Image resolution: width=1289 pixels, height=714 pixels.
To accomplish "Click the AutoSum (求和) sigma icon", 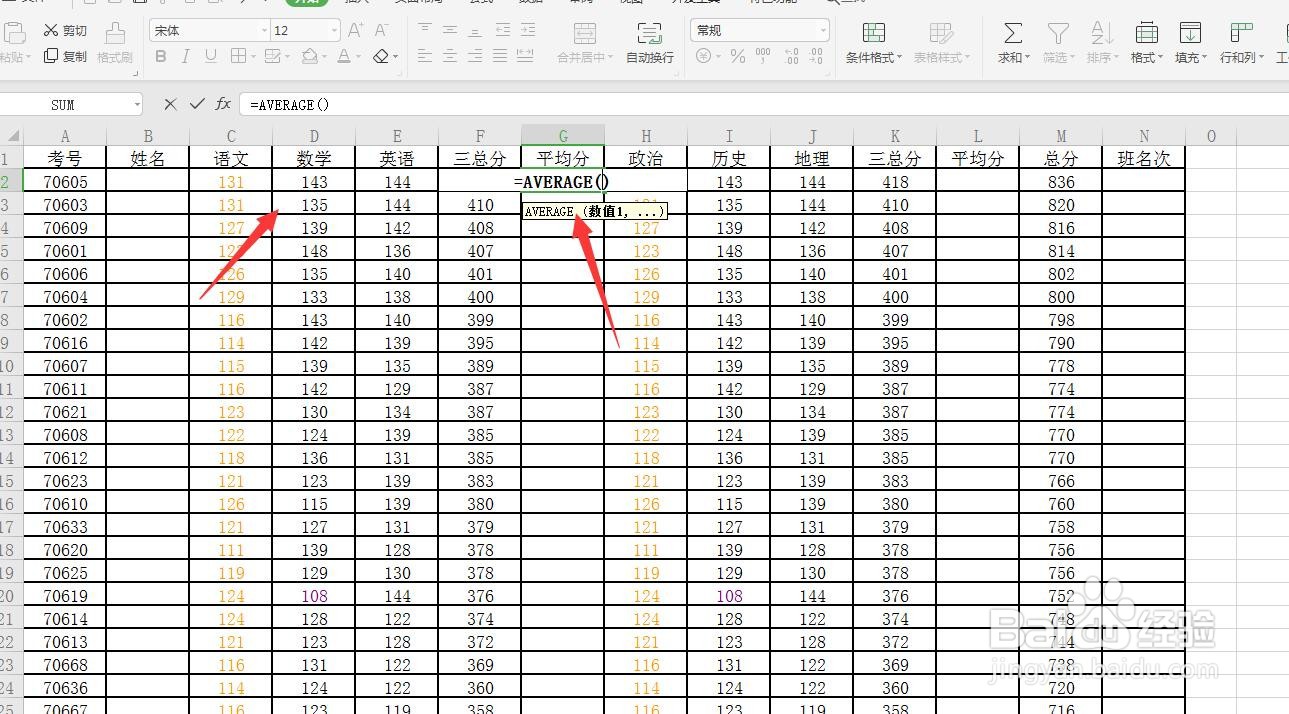I will pos(1013,33).
